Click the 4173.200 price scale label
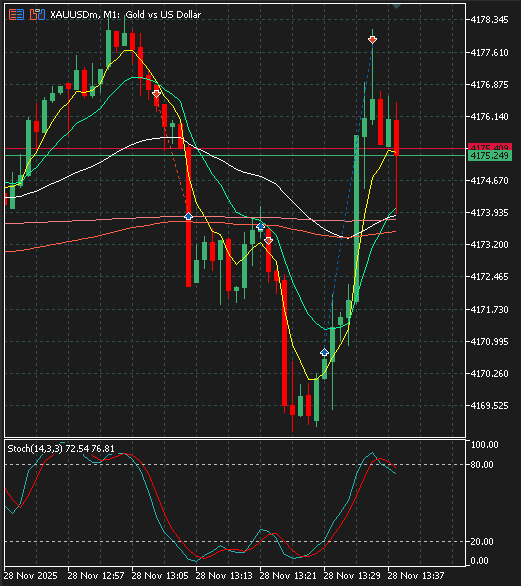 coord(490,245)
